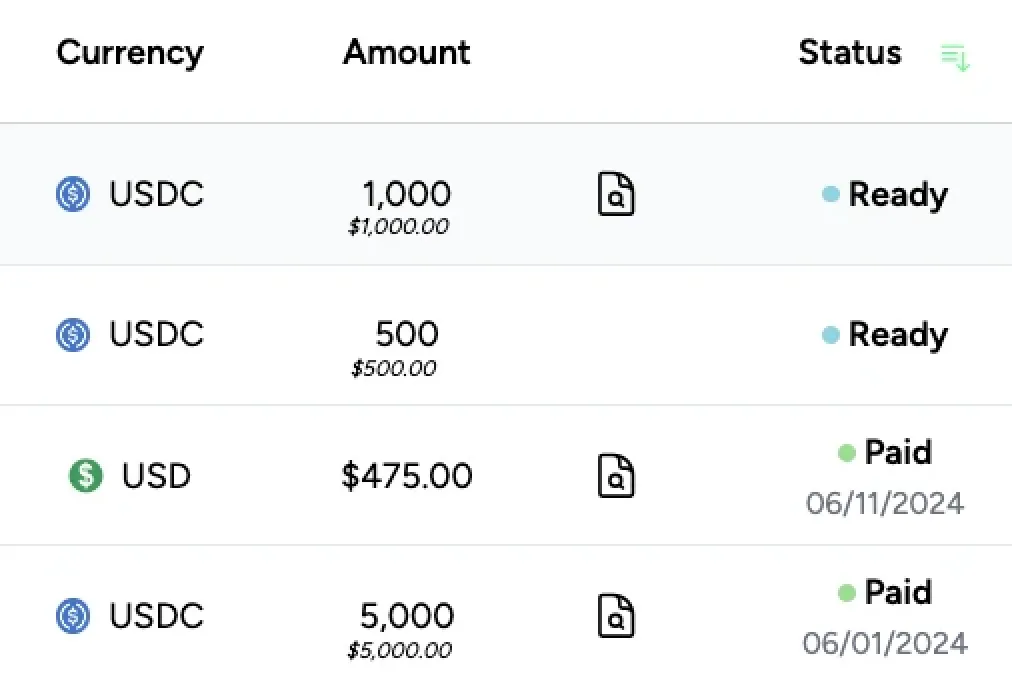The width and height of the screenshot is (1012, 682).
Task: Click the USD currency label
Action: click(156, 475)
